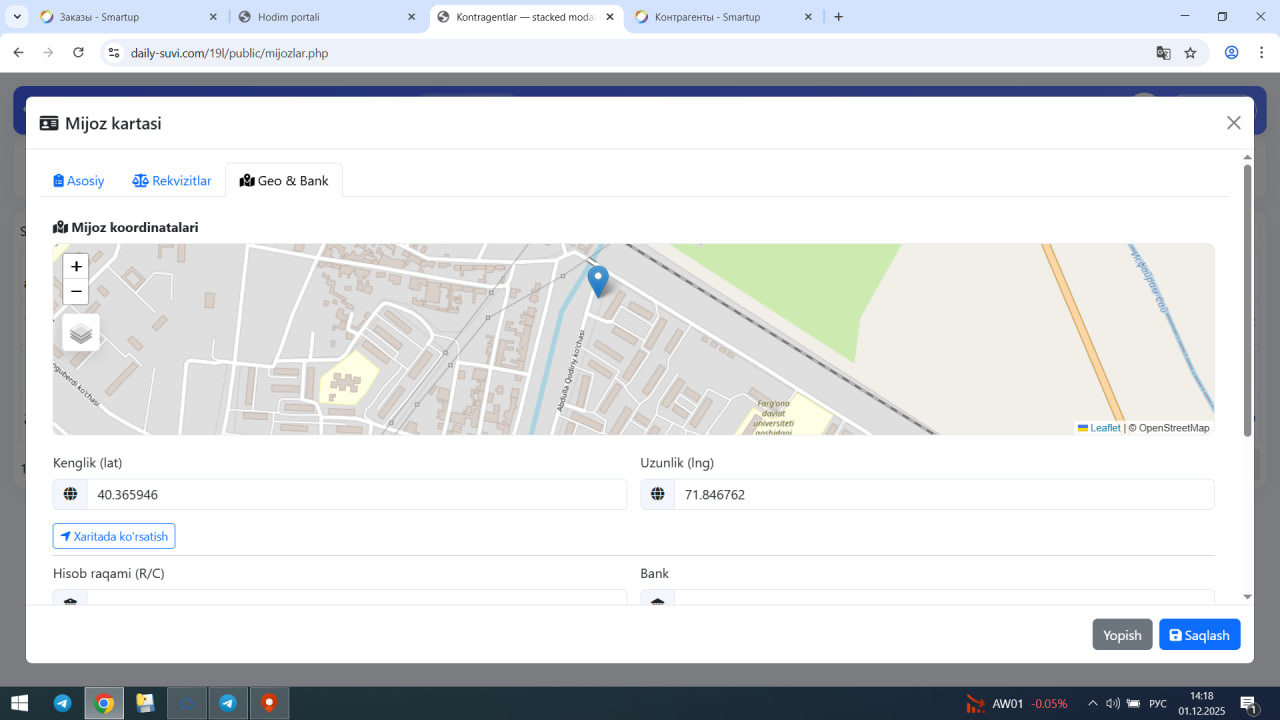The image size is (1280, 720).
Task: Select the Geo & Bank tab
Action: click(x=284, y=181)
